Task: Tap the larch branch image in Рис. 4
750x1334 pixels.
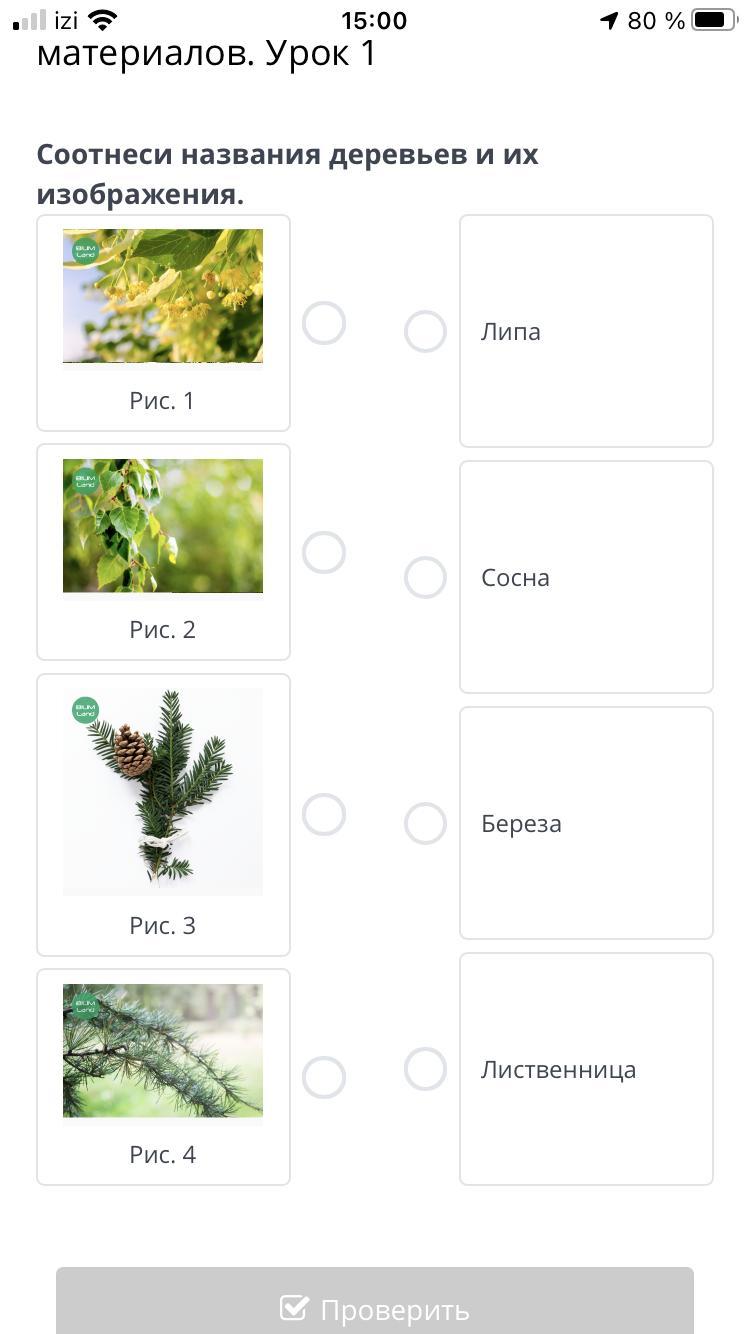Action: pyautogui.click(x=163, y=1051)
